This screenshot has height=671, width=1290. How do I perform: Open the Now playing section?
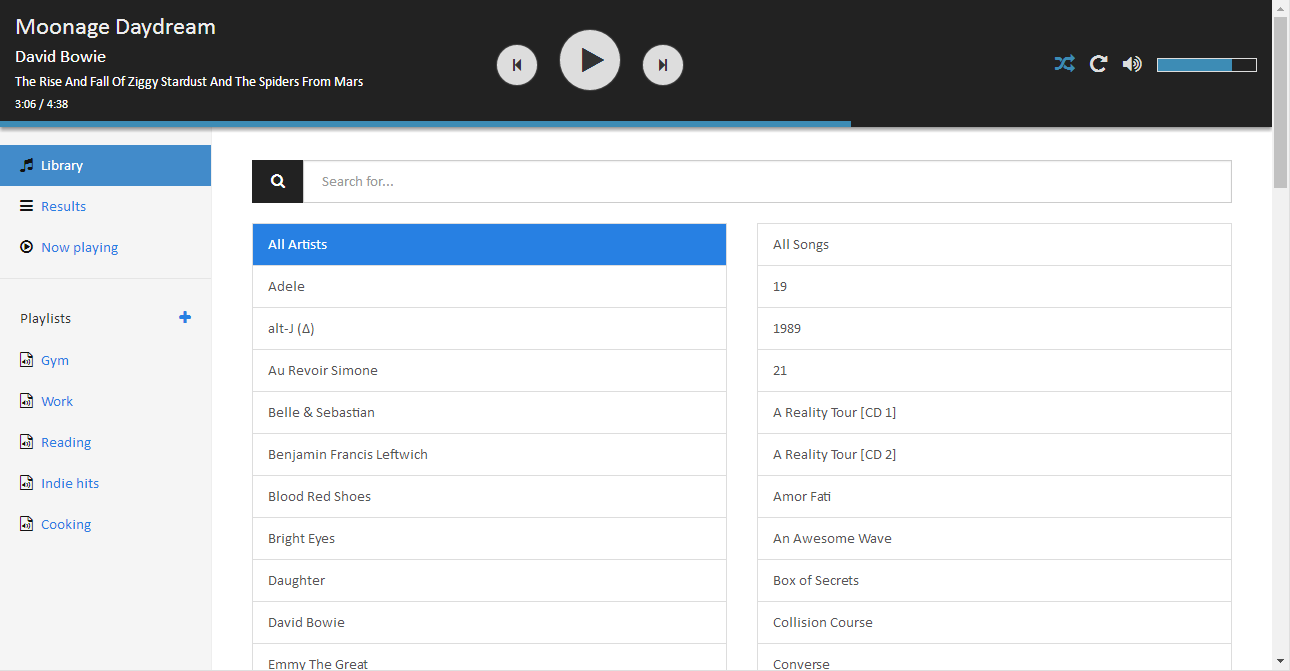pos(105,247)
